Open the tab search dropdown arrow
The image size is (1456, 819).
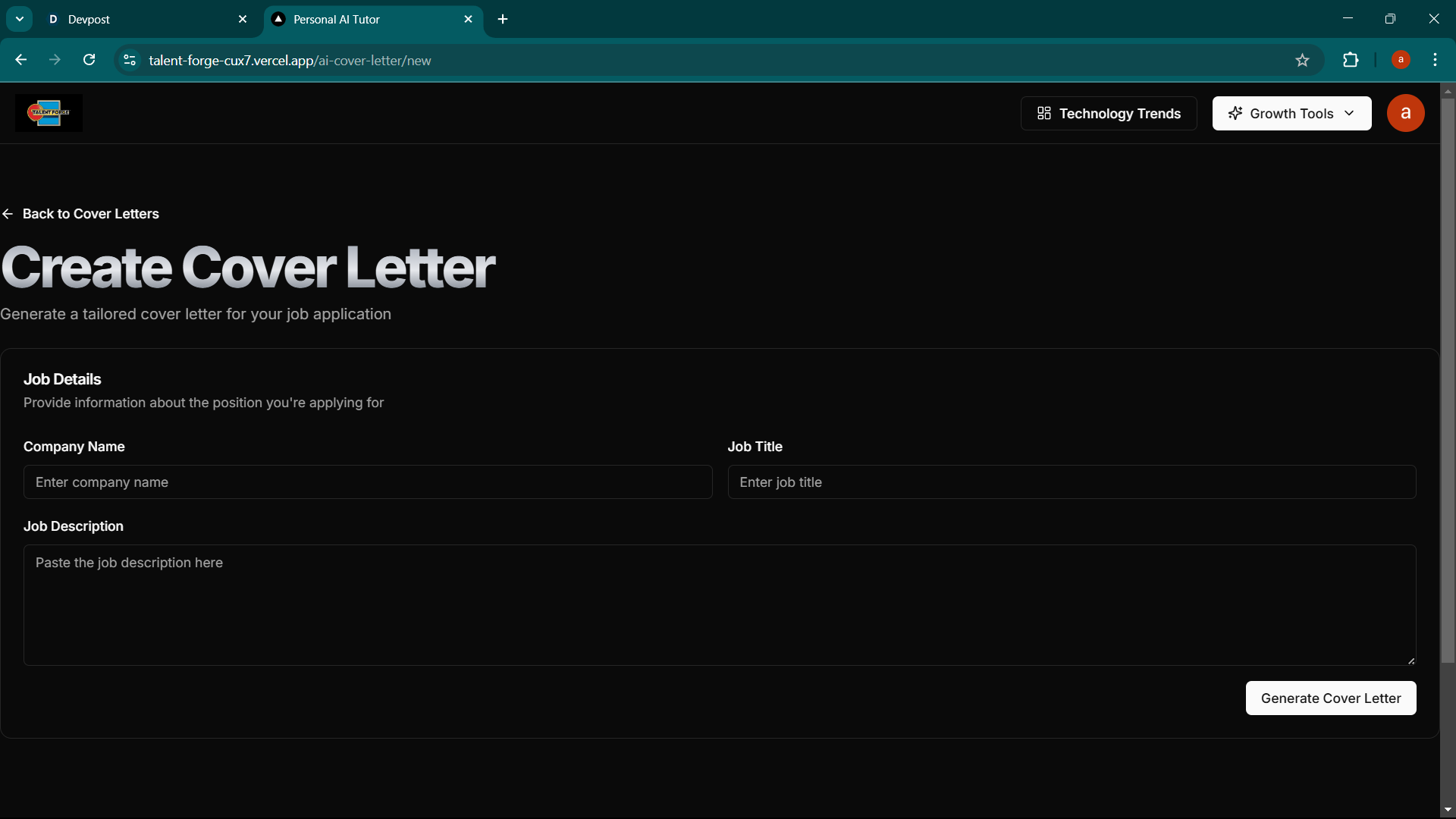(20, 19)
